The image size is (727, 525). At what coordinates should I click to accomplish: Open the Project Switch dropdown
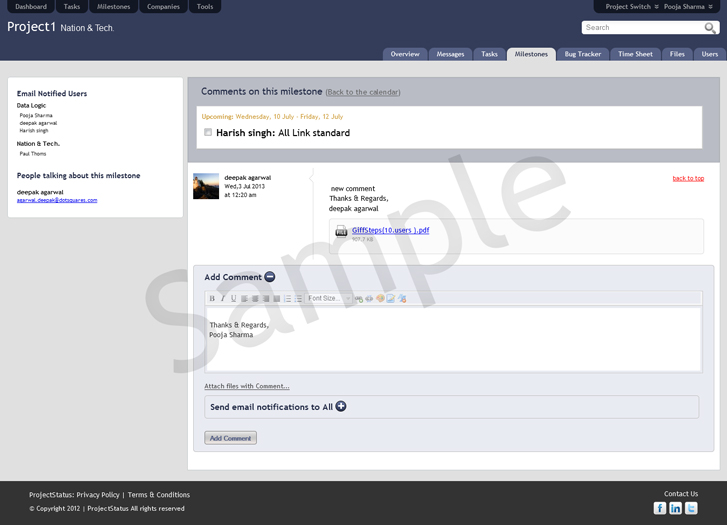630,7
